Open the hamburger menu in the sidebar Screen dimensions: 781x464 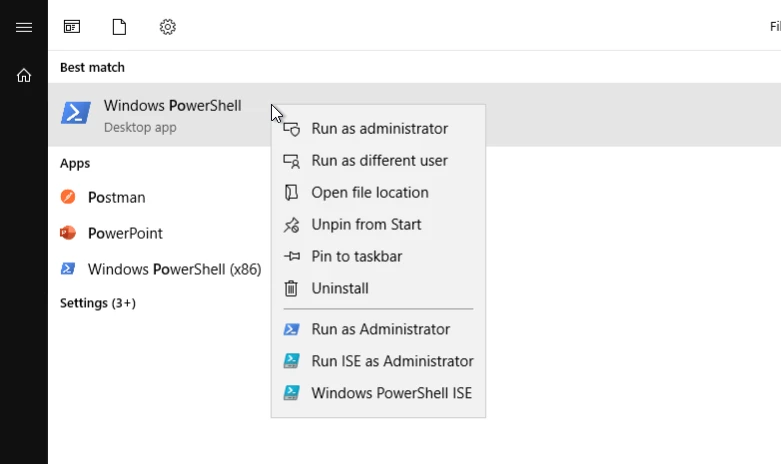tap(23, 27)
